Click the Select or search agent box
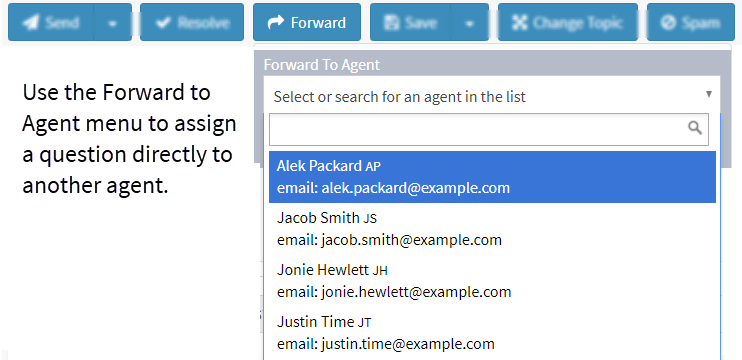The width and height of the screenshot is (742, 360). (492, 95)
